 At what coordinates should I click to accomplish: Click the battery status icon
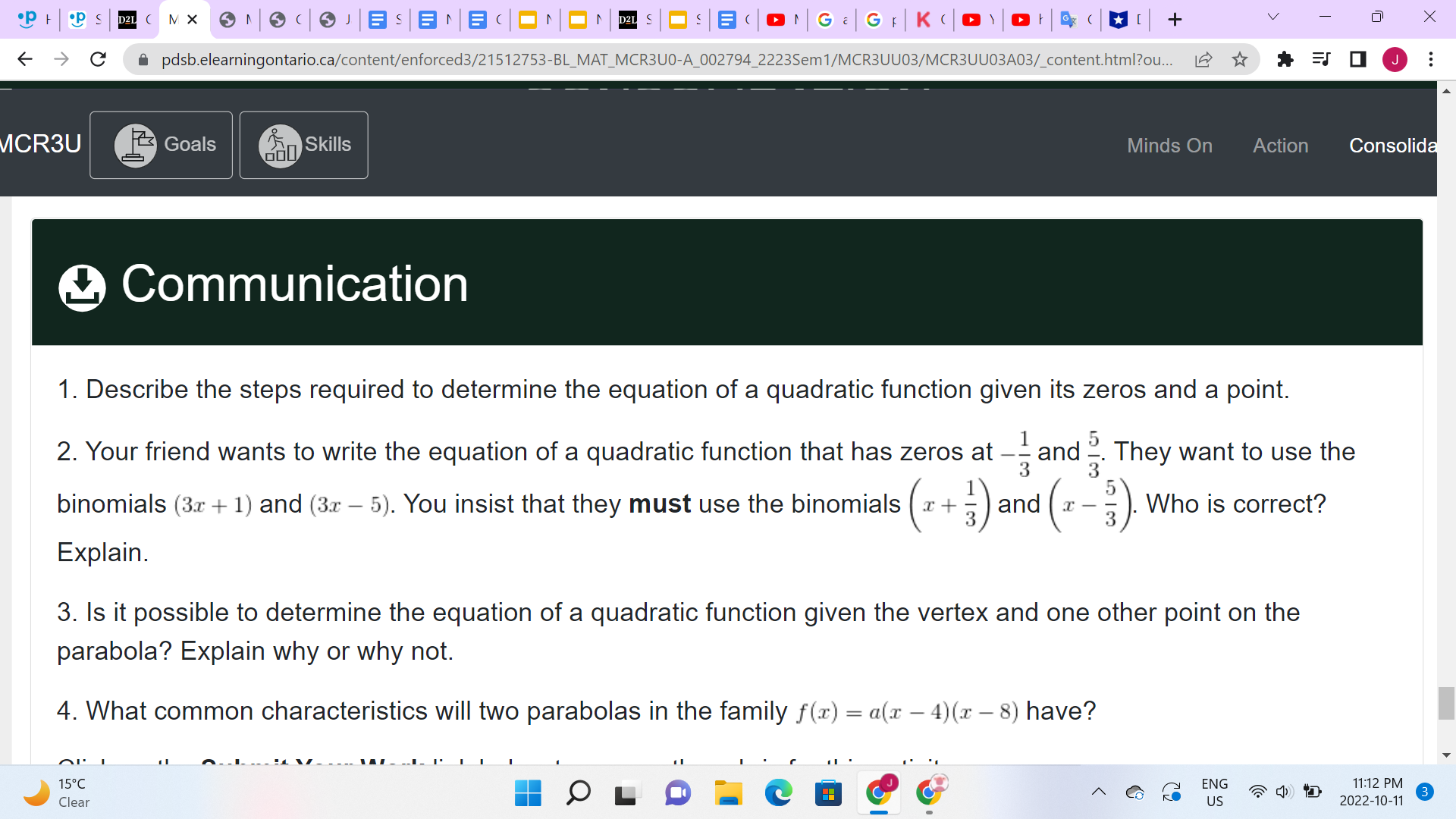tap(1312, 792)
